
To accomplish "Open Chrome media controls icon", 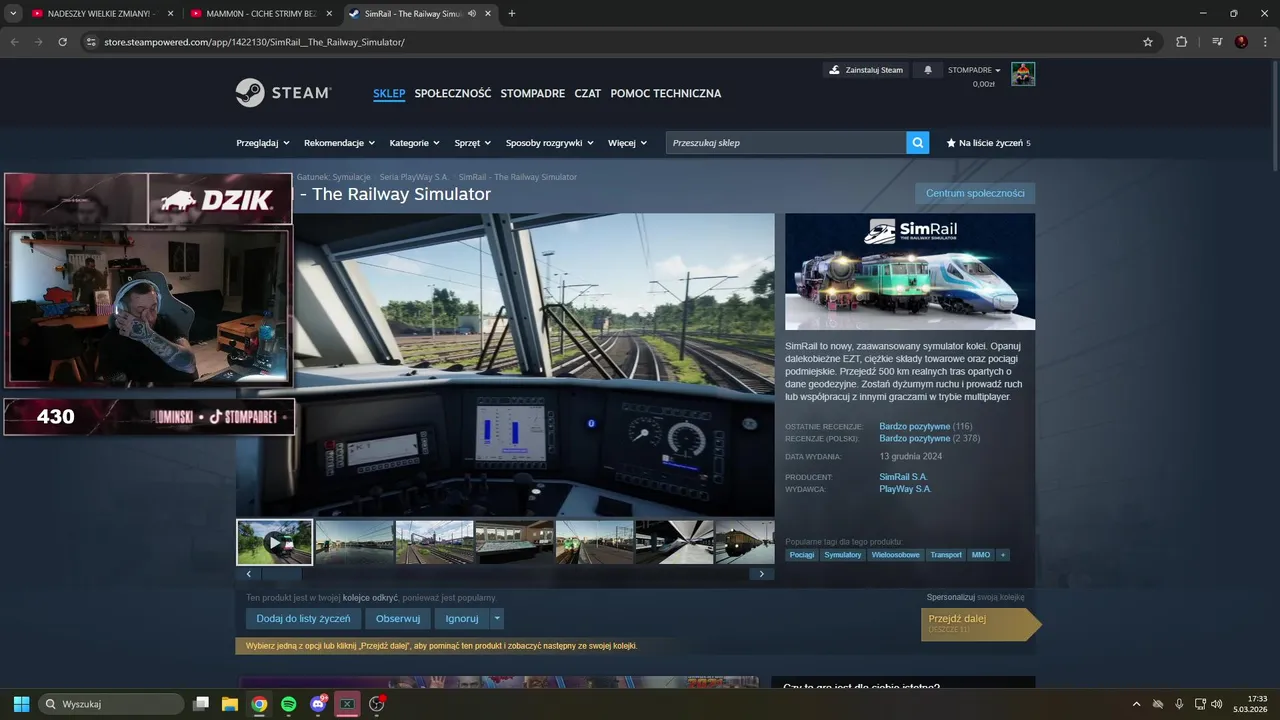I will coord(1217,42).
